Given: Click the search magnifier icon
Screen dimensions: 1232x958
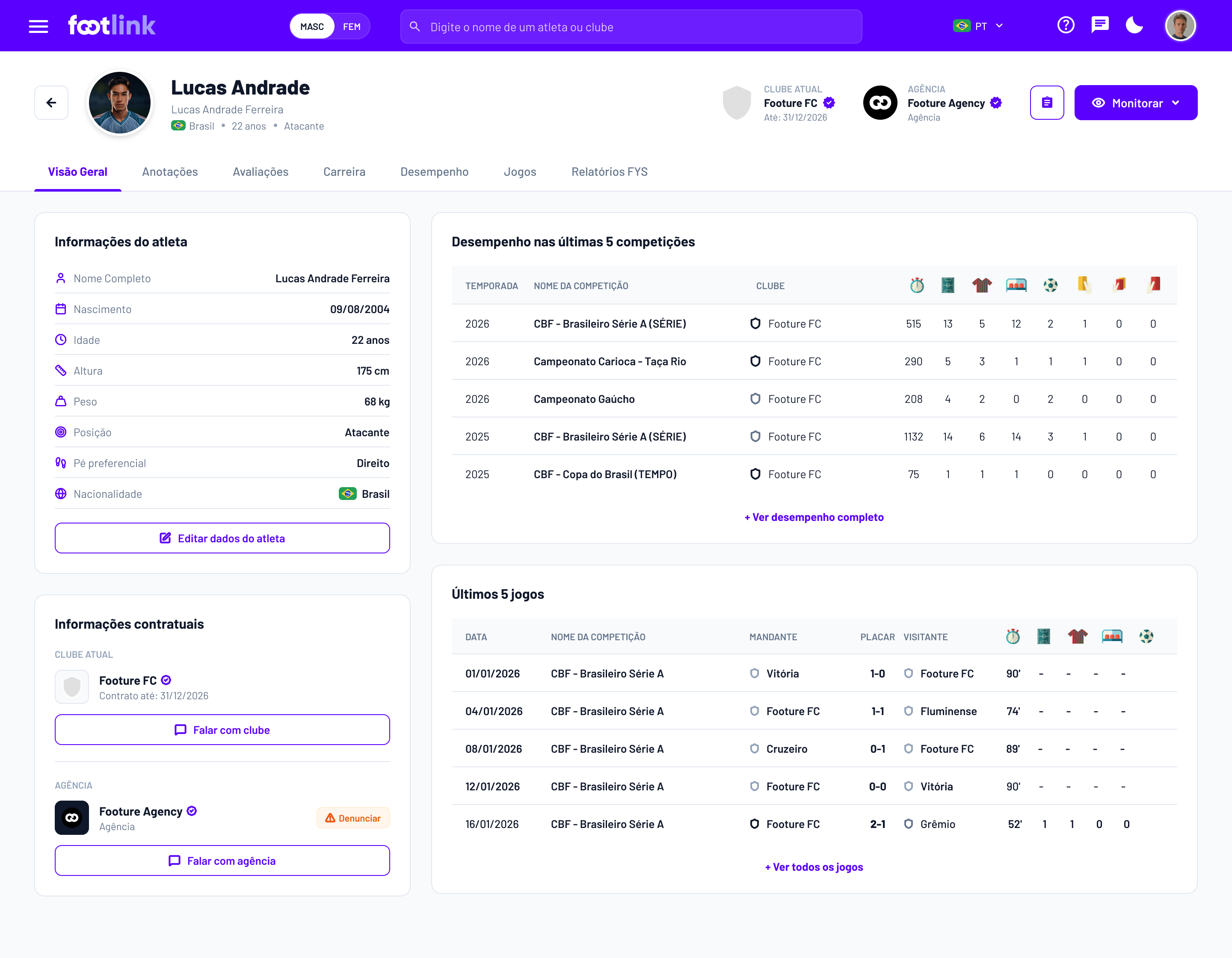Looking at the screenshot, I should (415, 27).
